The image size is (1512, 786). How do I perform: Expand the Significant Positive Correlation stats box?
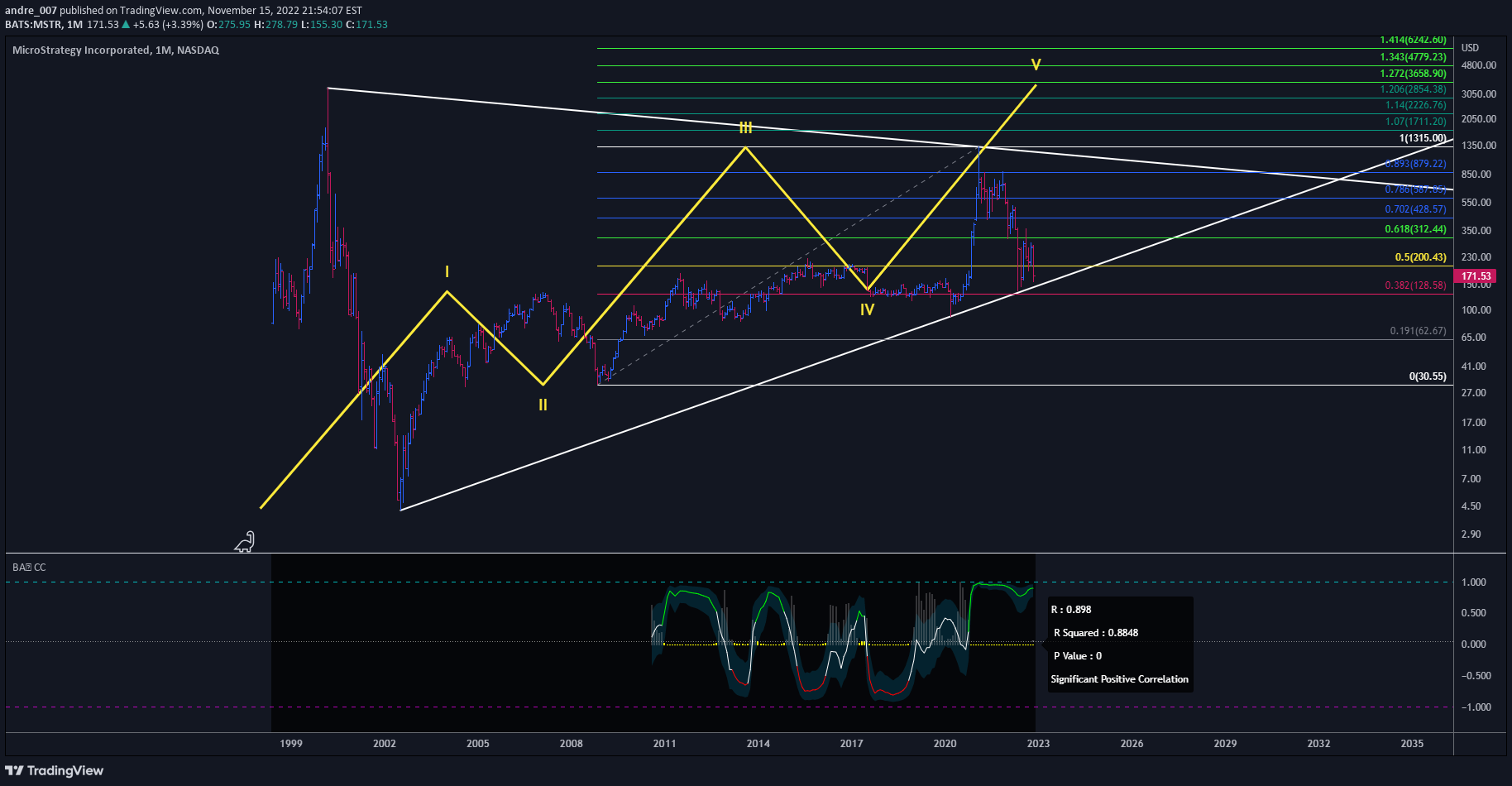tap(1119, 678)
